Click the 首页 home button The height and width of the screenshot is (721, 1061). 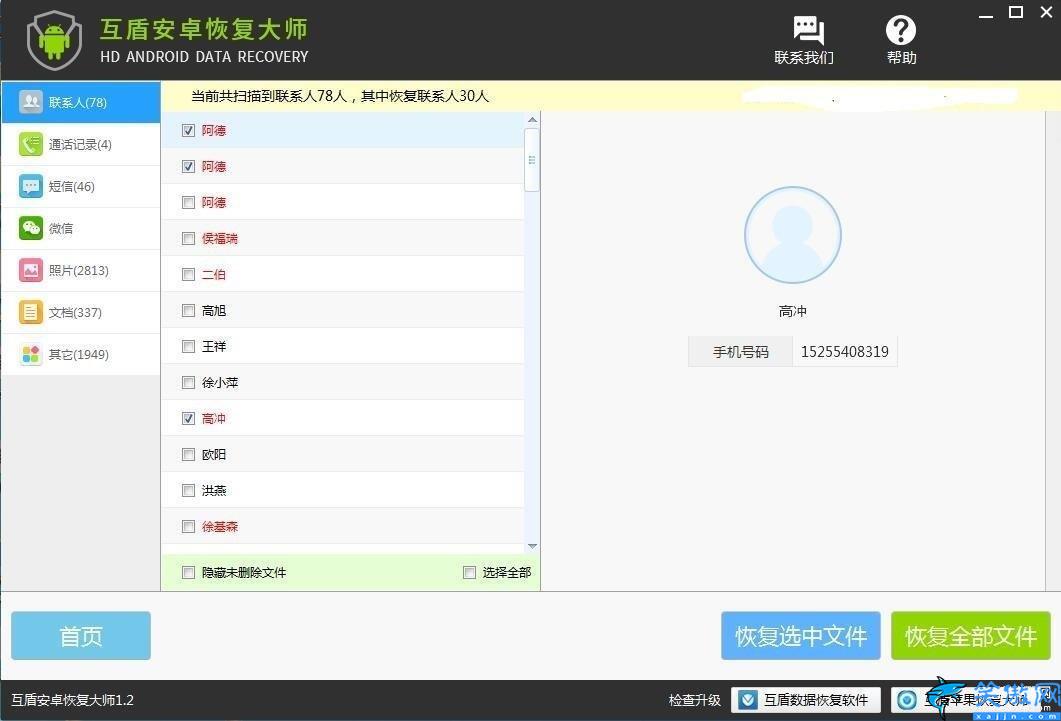tap(81, 636)
